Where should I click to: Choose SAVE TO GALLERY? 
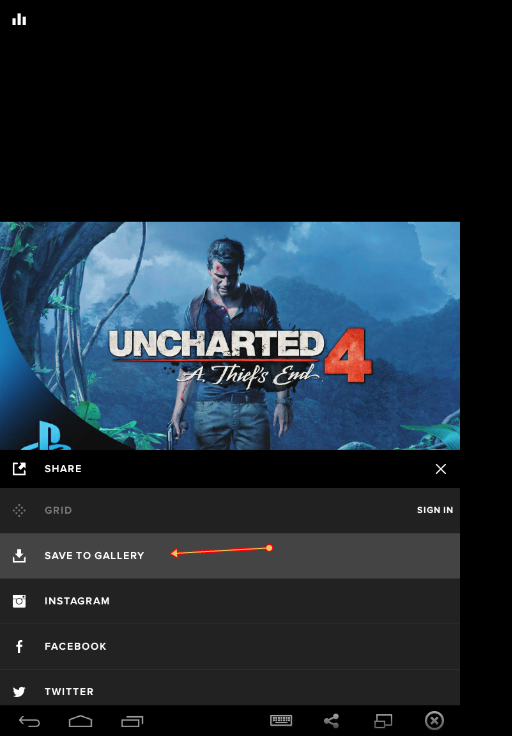click(x=230, y=555)
